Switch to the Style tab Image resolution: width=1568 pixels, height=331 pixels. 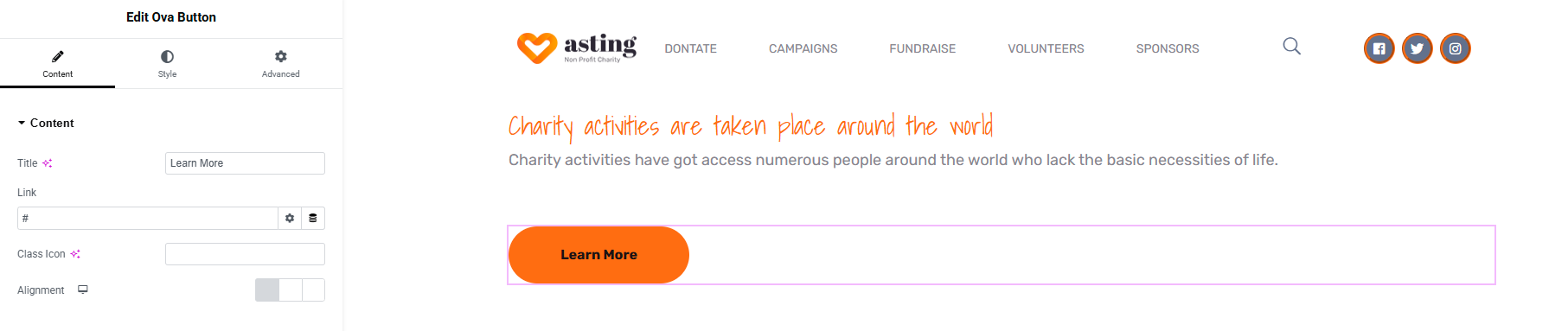pos(167,64)
